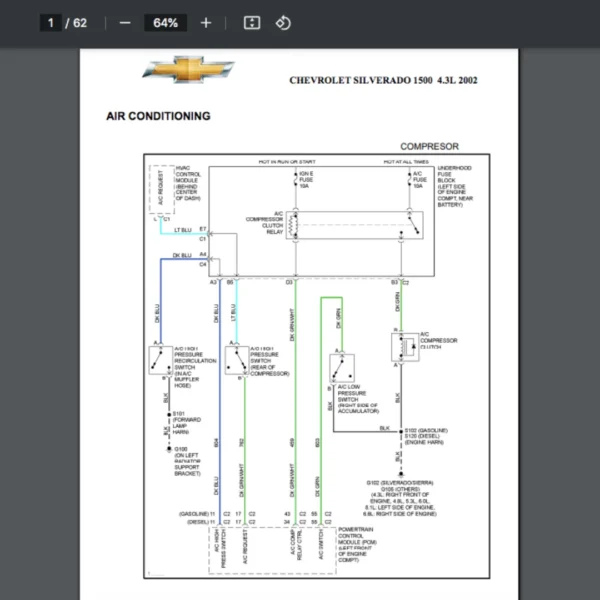Click the A/C compressor clutch symbol
Screen dimensions: 600x600
click(x=403, y=347)
